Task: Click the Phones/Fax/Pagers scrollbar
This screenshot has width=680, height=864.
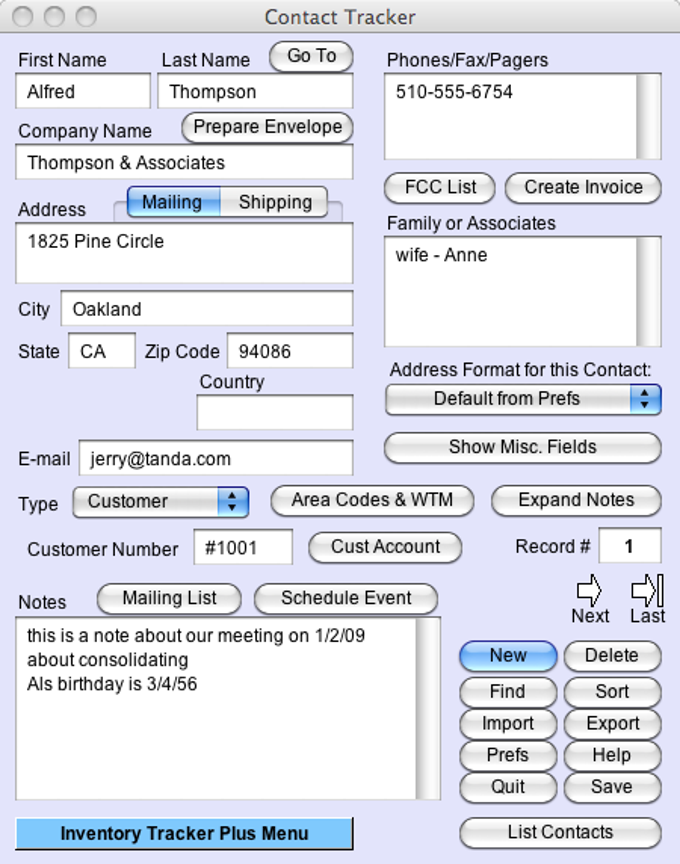Action: tap(649, 117)
